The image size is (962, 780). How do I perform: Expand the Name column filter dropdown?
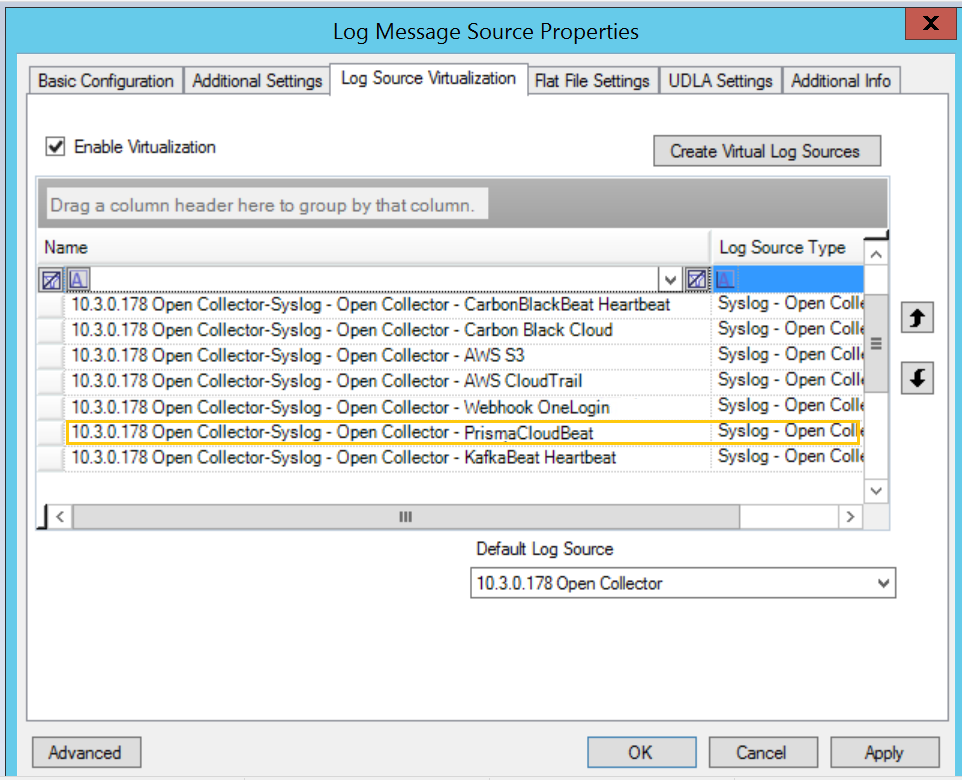(669, 279)
